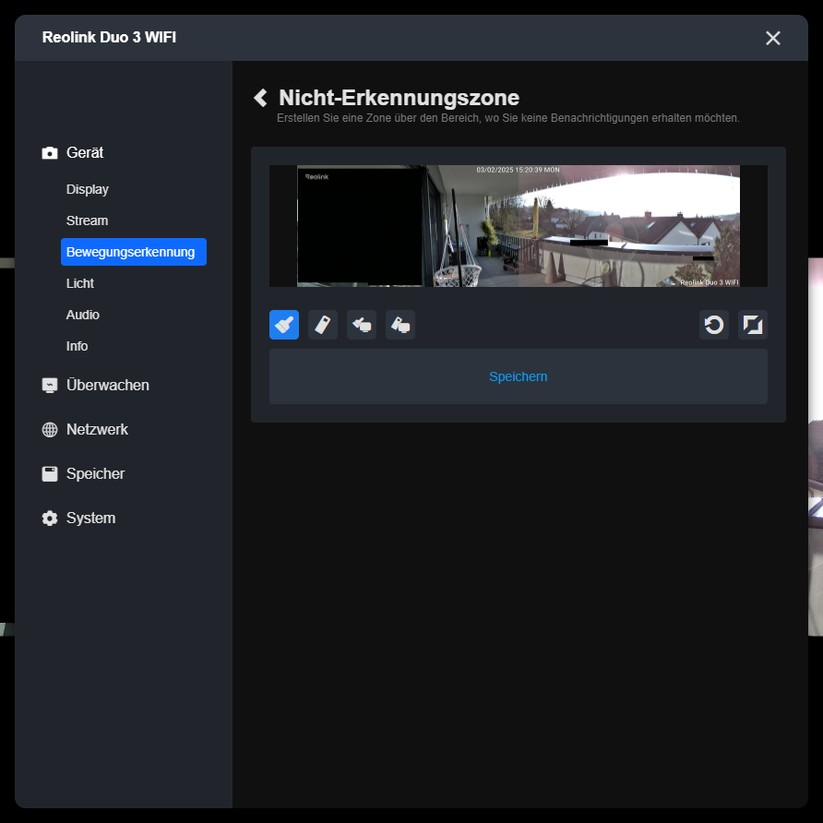The image size is (823, 823).
Task: Go back using the left arrow chevron
Action: 260,97
